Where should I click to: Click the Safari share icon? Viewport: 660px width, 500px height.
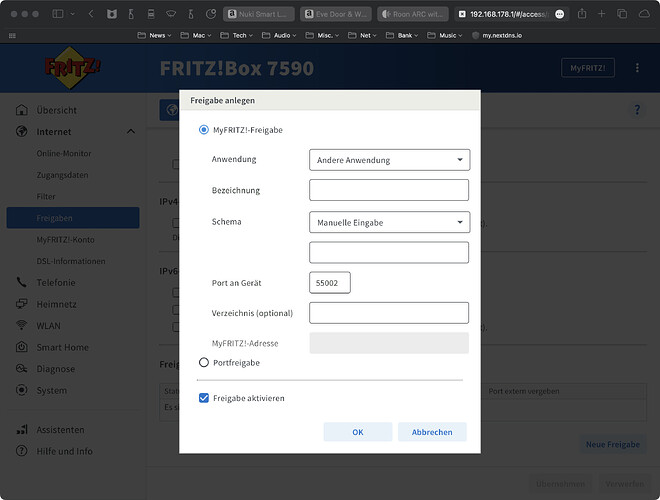pyautogui.click(x=582, y=14)
